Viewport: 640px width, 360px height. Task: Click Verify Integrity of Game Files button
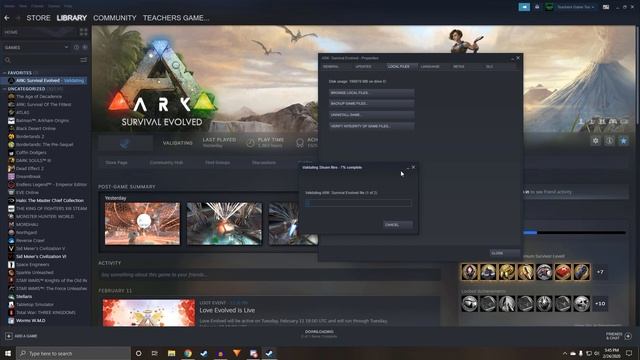pos(371,126)
